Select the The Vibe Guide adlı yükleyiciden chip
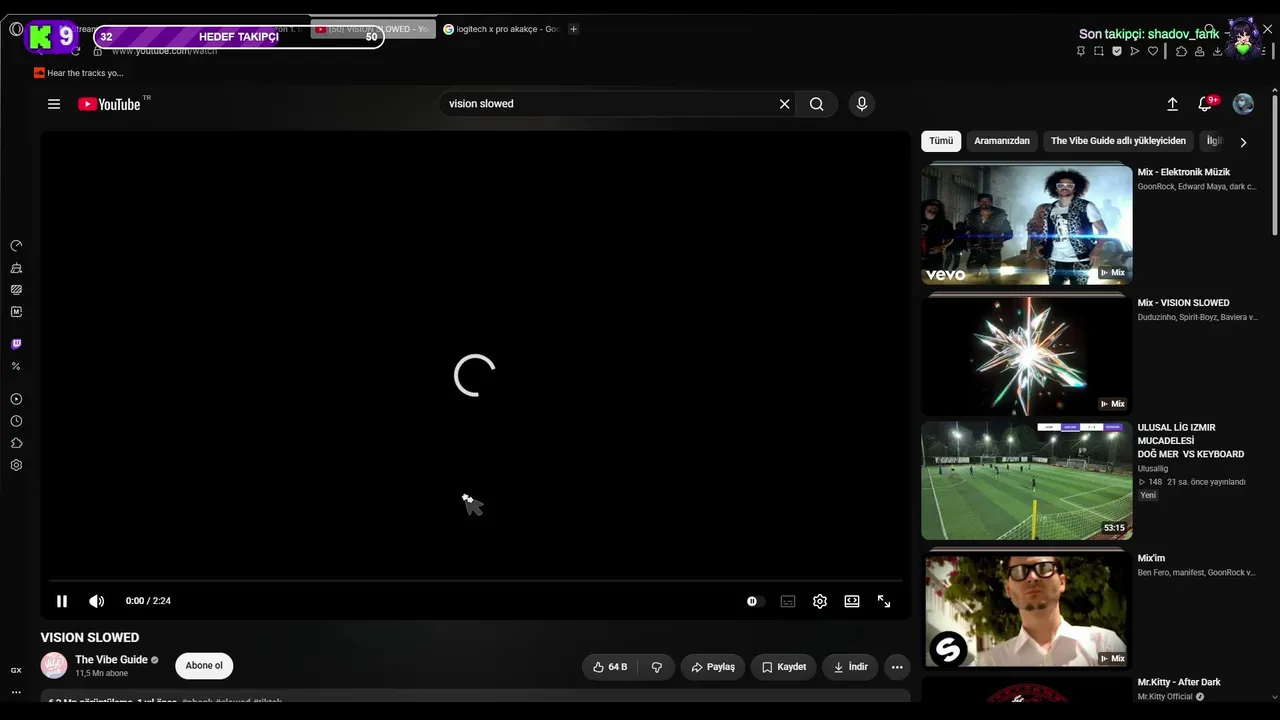 (x=1118, y=141)
